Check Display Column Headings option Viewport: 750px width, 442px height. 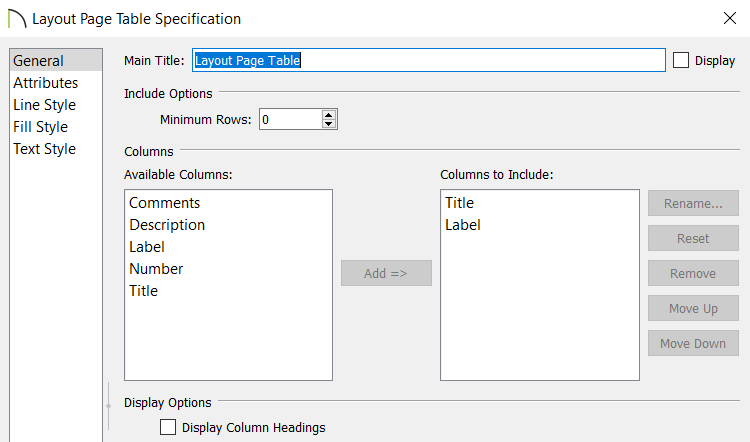pos(168,427)
